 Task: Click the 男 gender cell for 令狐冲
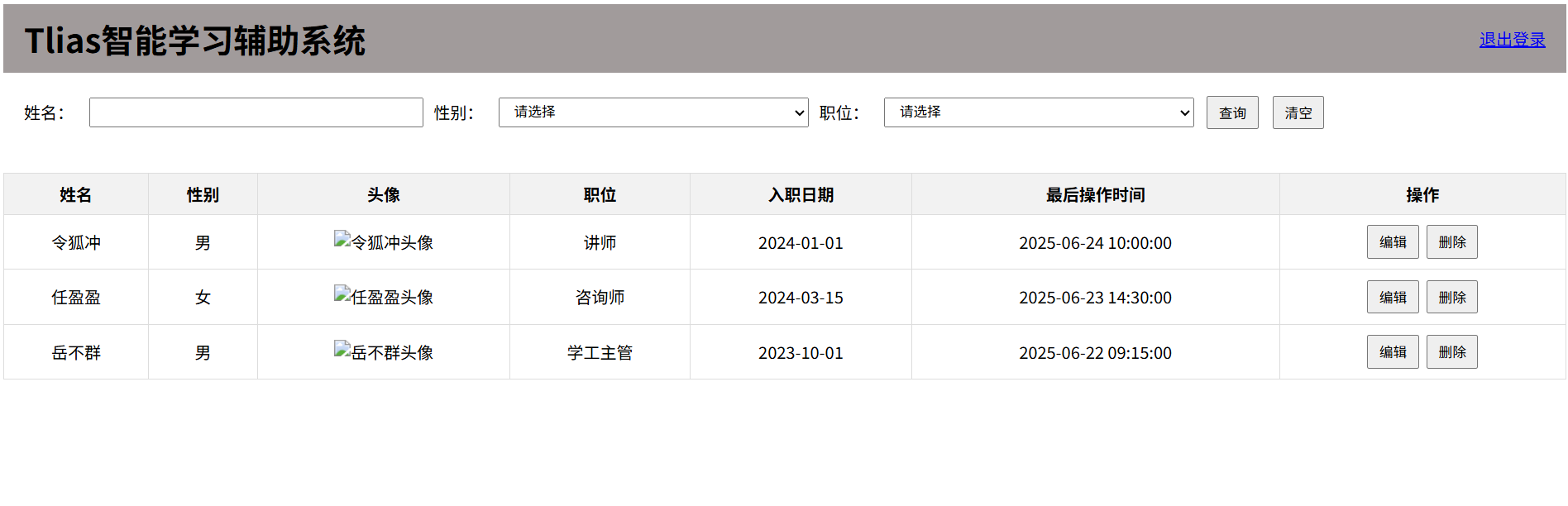(203, 242)
